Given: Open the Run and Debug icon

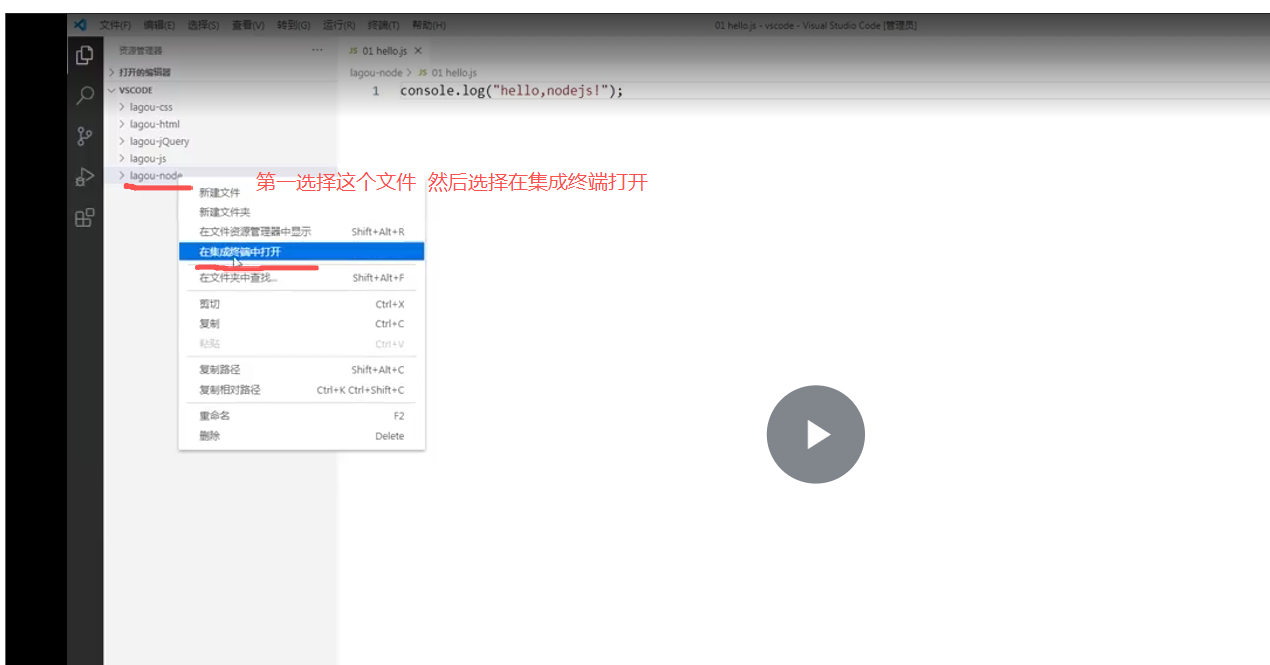Looking at the screenshot, I should [x=85, y=177].
